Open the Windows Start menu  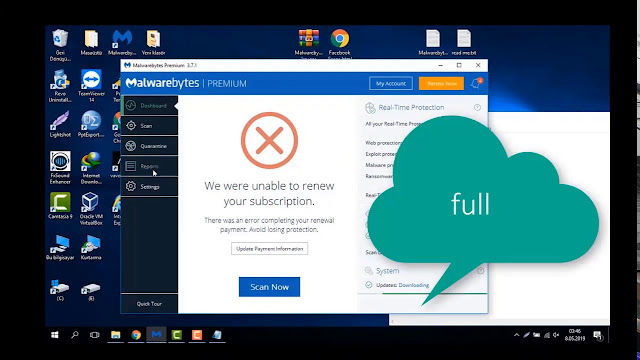tap(55, 335)
